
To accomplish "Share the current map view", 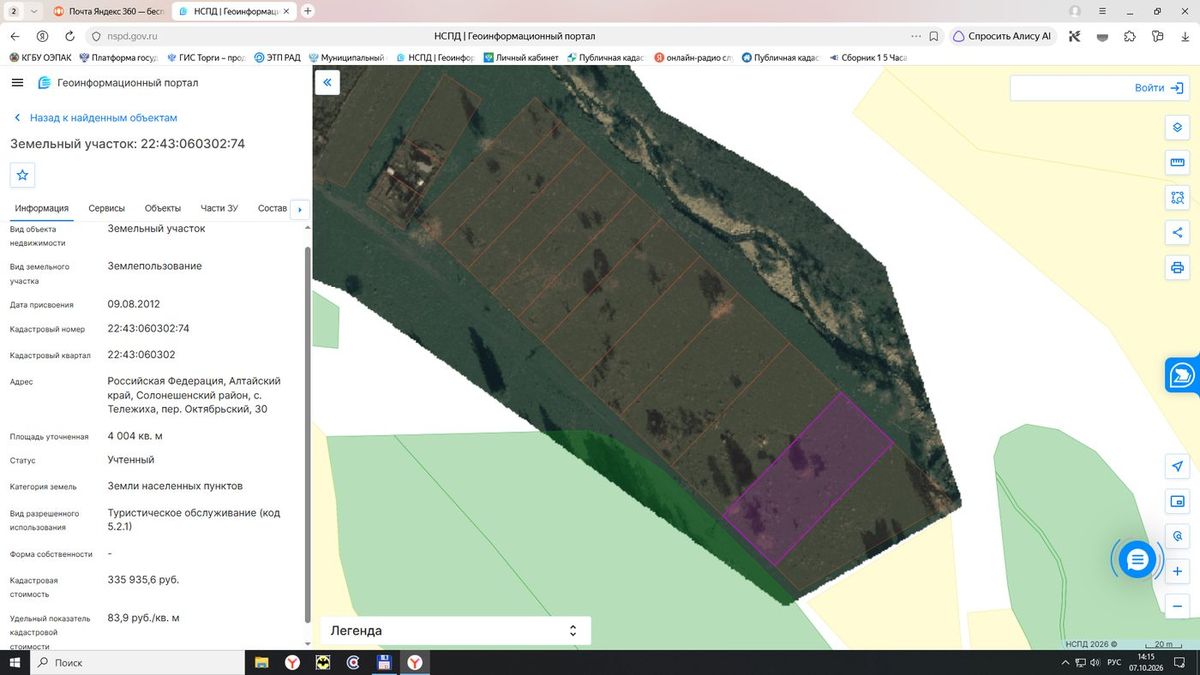I will point(1177,233).
